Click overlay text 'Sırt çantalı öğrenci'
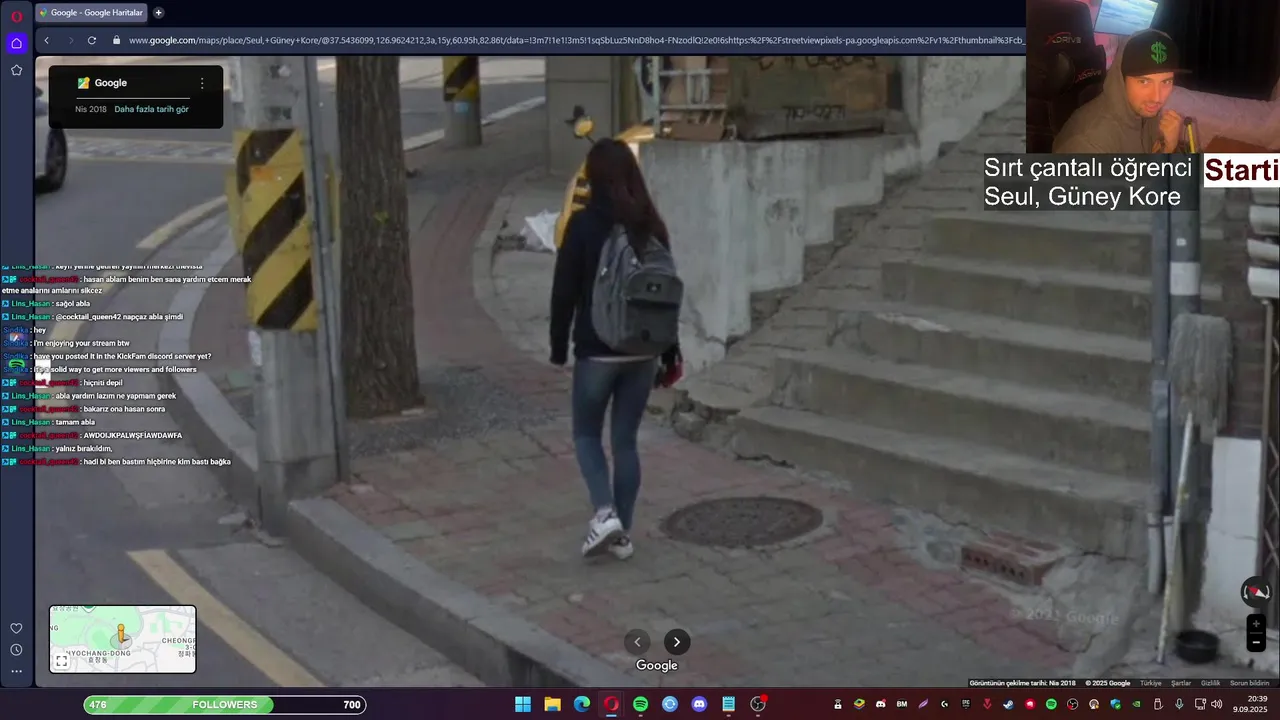 [x=1088, y=167]
